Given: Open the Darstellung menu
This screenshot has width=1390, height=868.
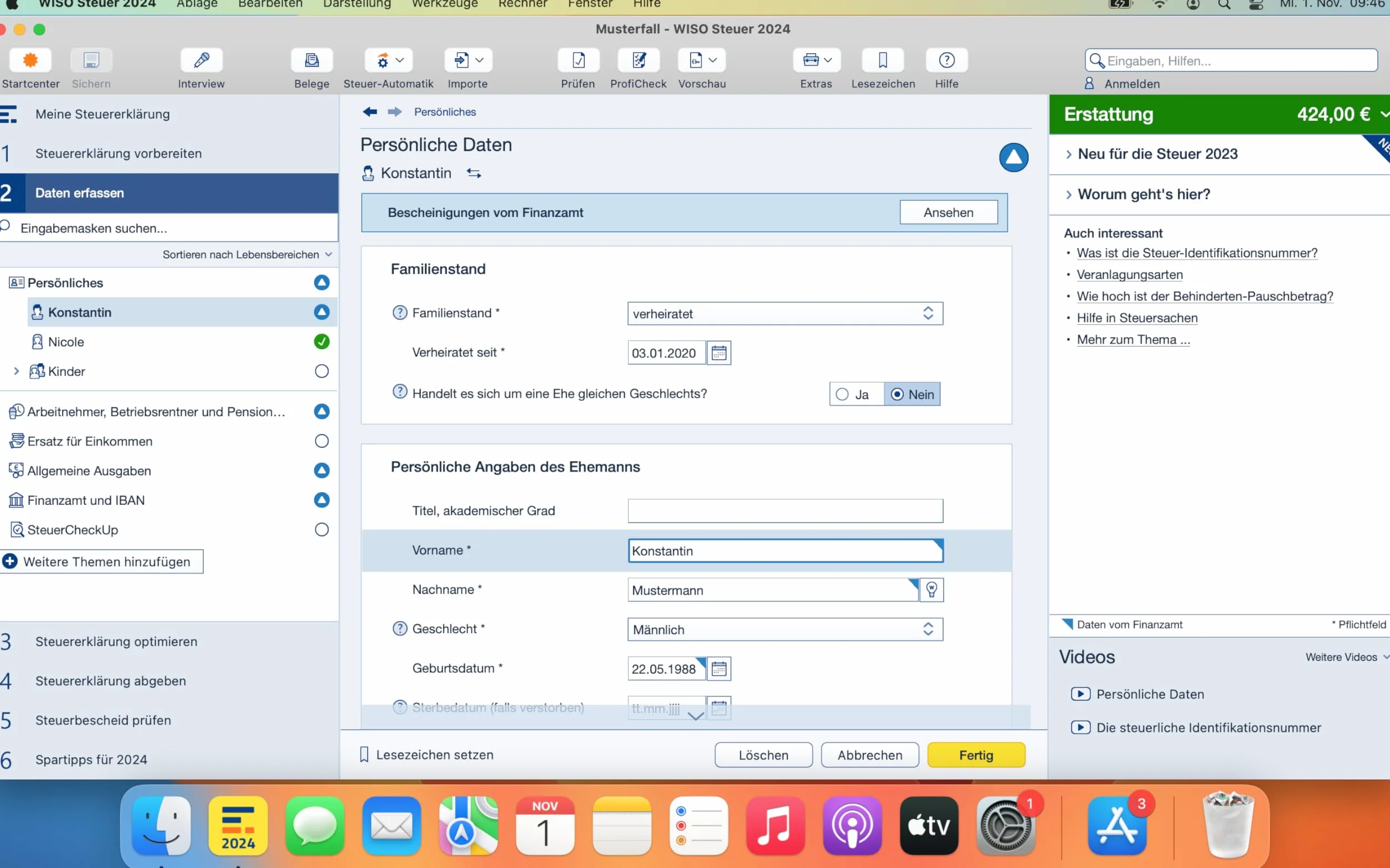Looking at the screenshot, I should pos(357,4).
